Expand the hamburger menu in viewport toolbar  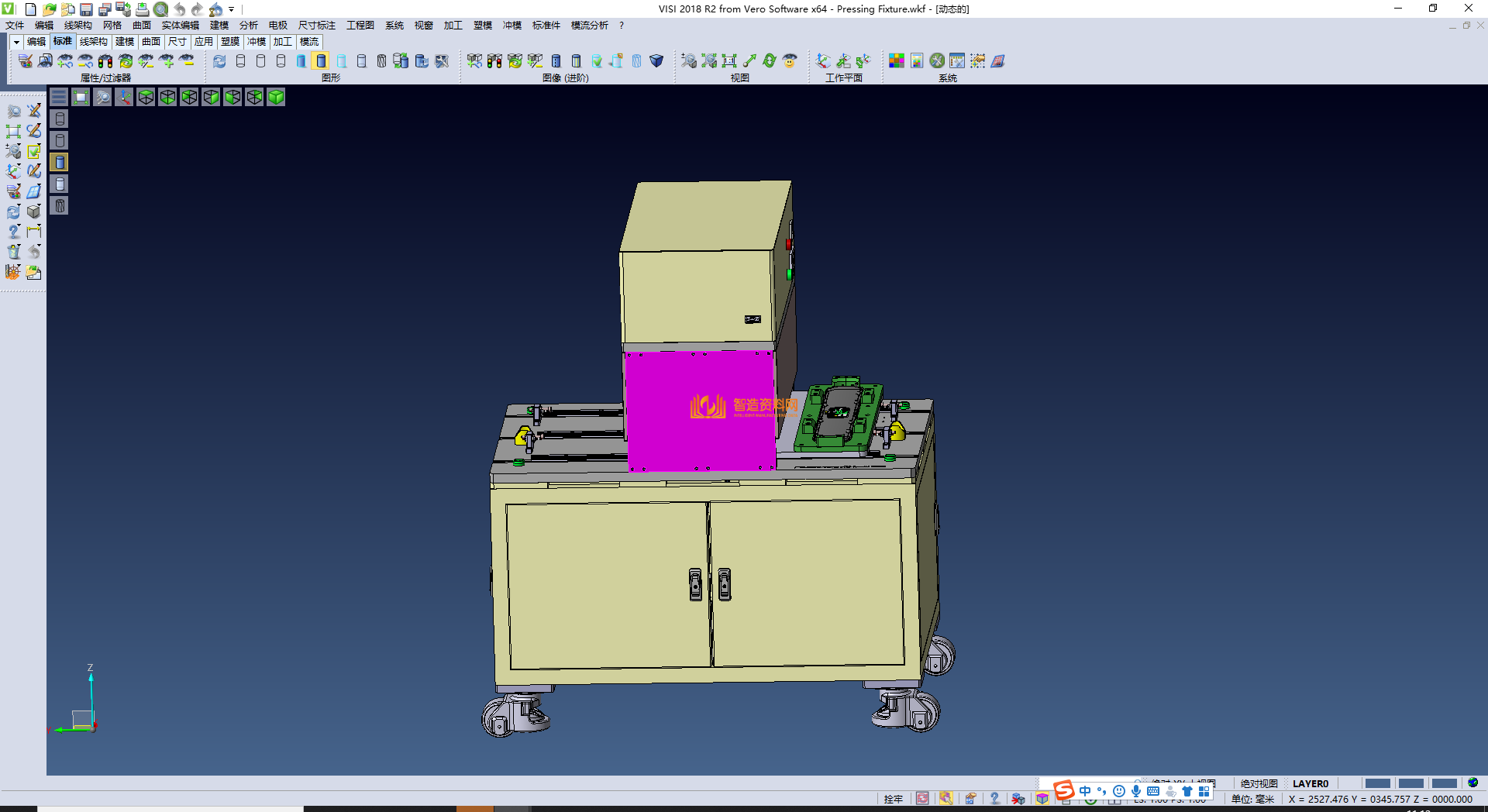59,97
